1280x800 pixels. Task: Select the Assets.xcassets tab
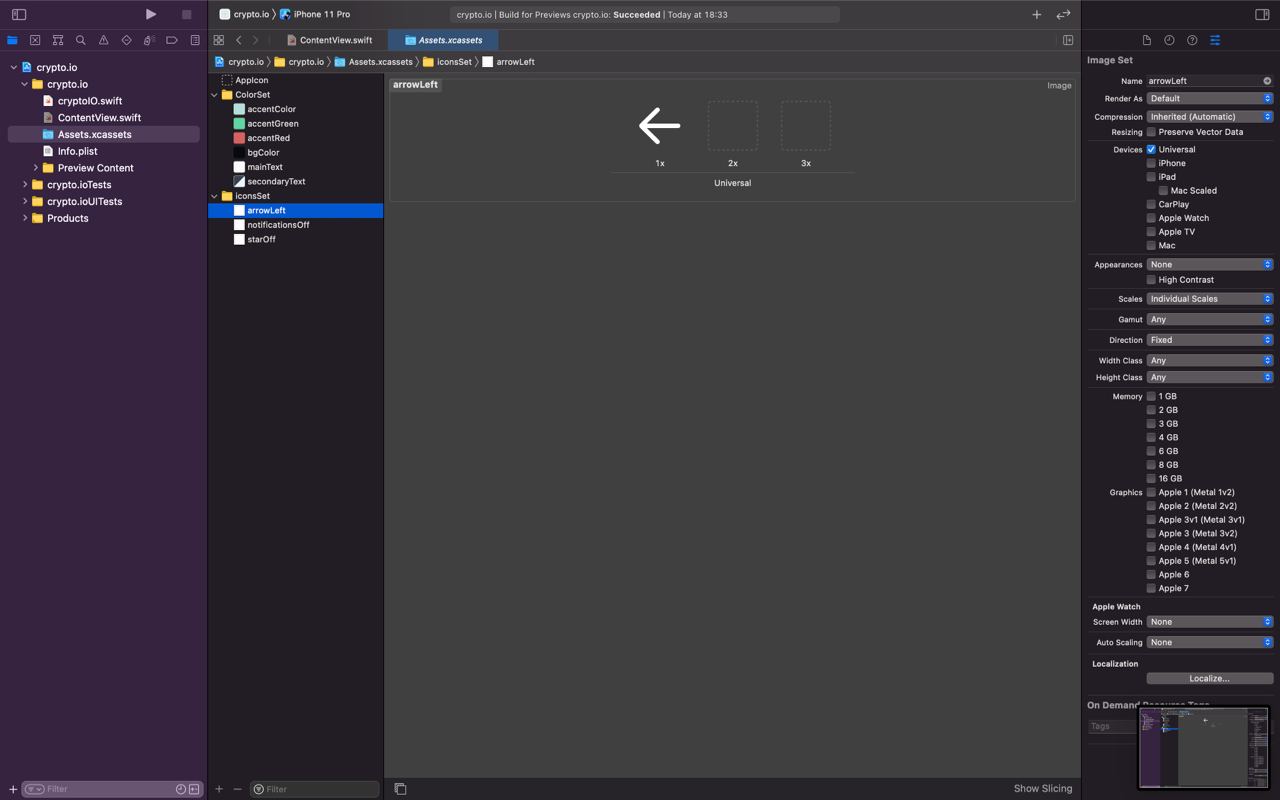point(443,40)
